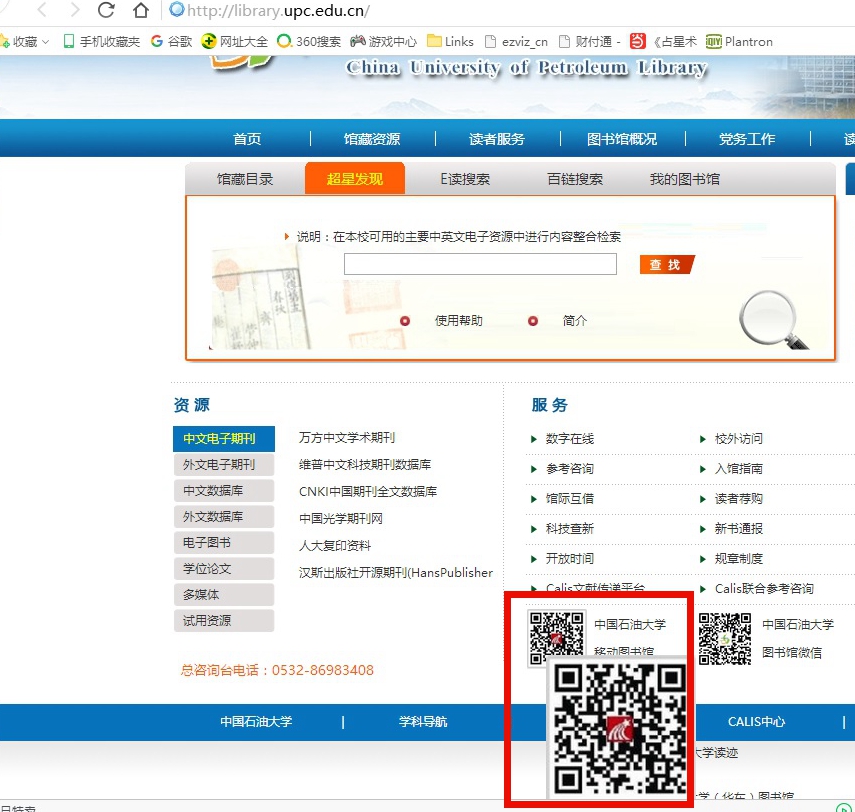
Task: Open the 新书通报 service link
Action: 738,528
